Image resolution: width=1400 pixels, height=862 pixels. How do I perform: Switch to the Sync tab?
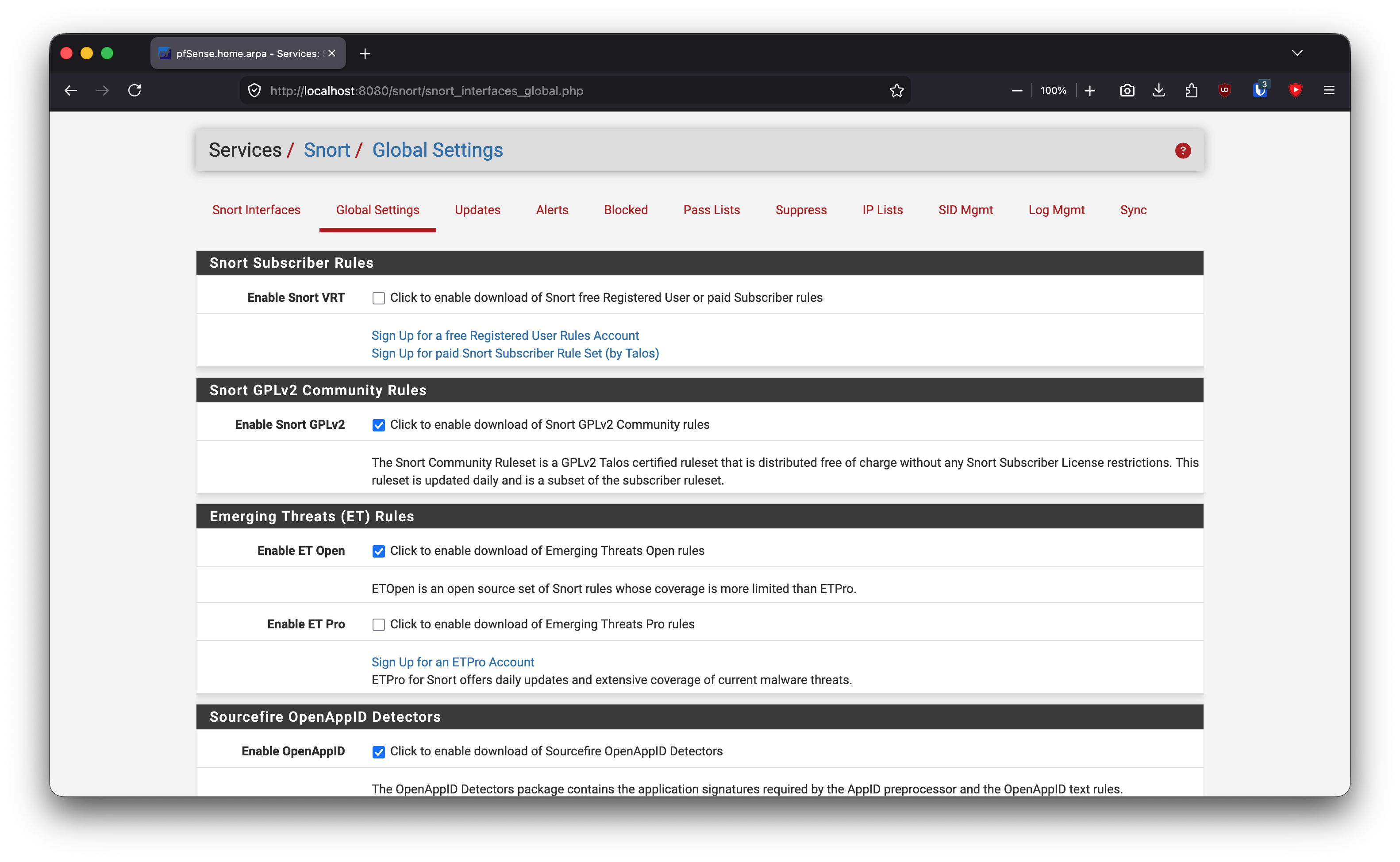pos(1133,210)
